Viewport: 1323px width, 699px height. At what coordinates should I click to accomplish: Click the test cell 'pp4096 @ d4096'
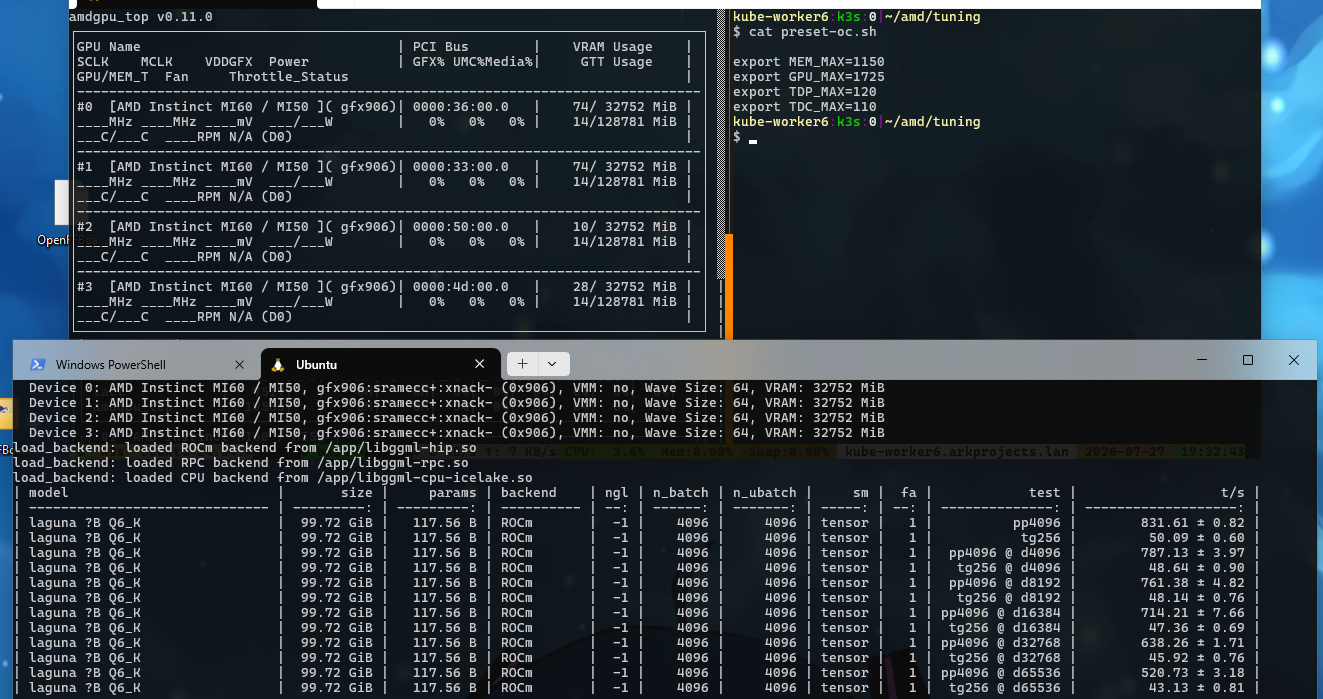point(1005,553)
